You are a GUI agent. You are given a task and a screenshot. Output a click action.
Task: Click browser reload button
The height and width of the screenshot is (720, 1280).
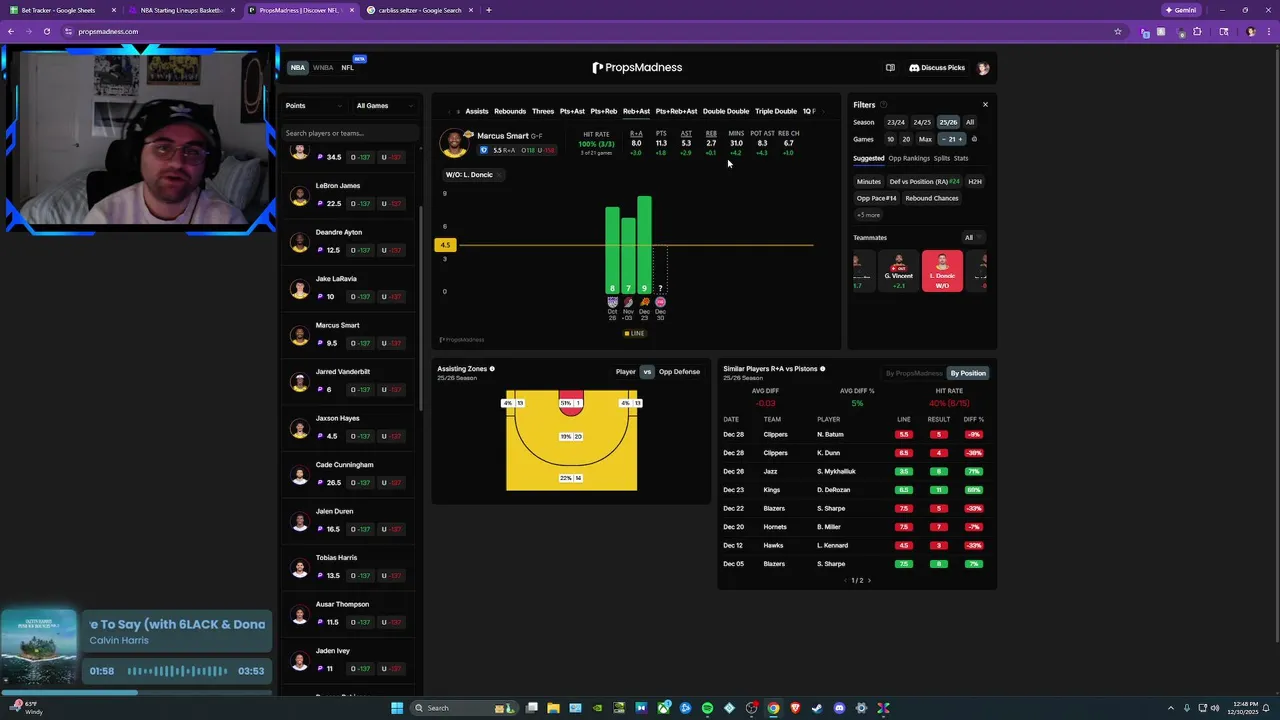[46, 31]
